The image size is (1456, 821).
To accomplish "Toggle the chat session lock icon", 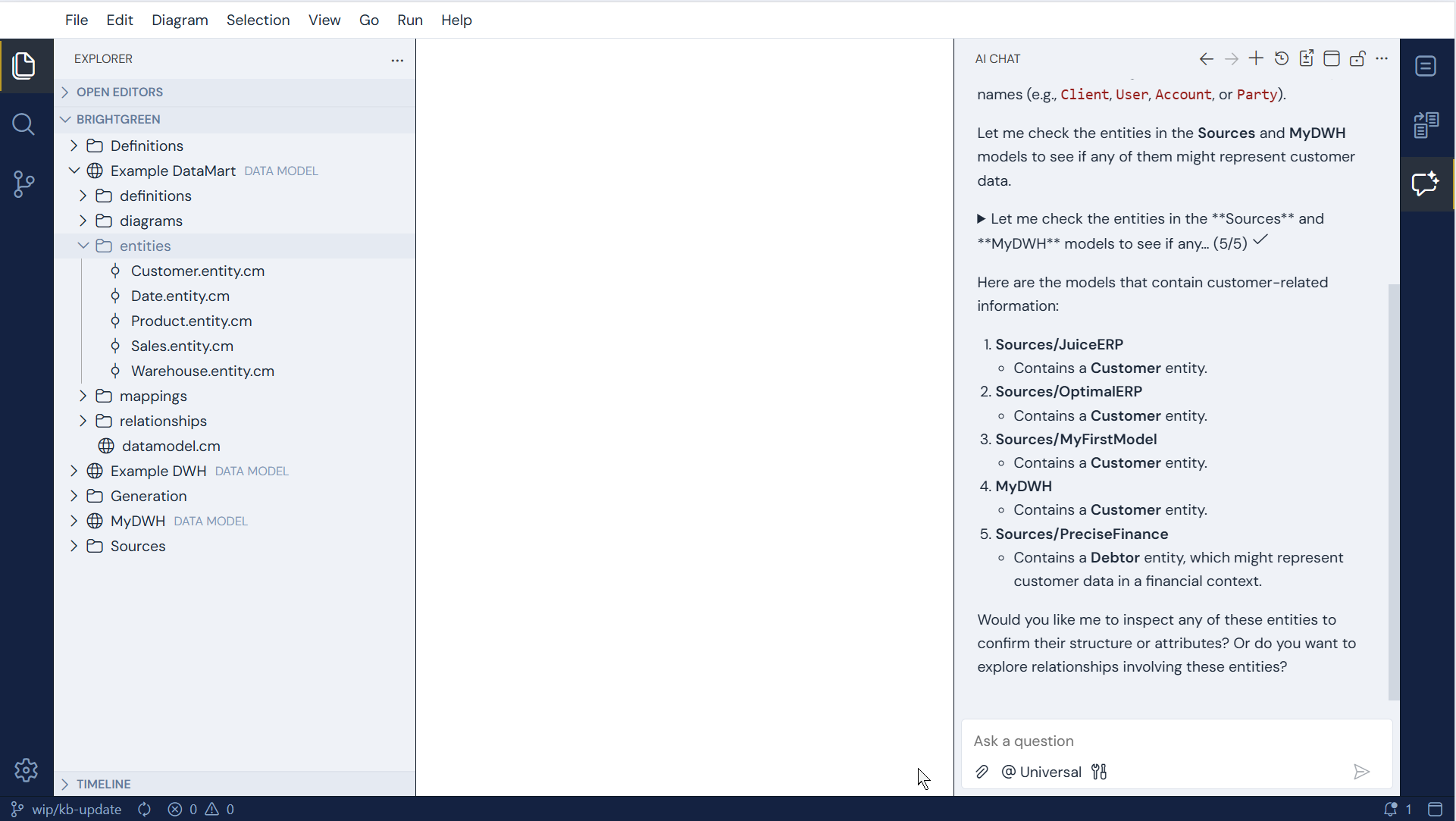I will point(1357,58).
